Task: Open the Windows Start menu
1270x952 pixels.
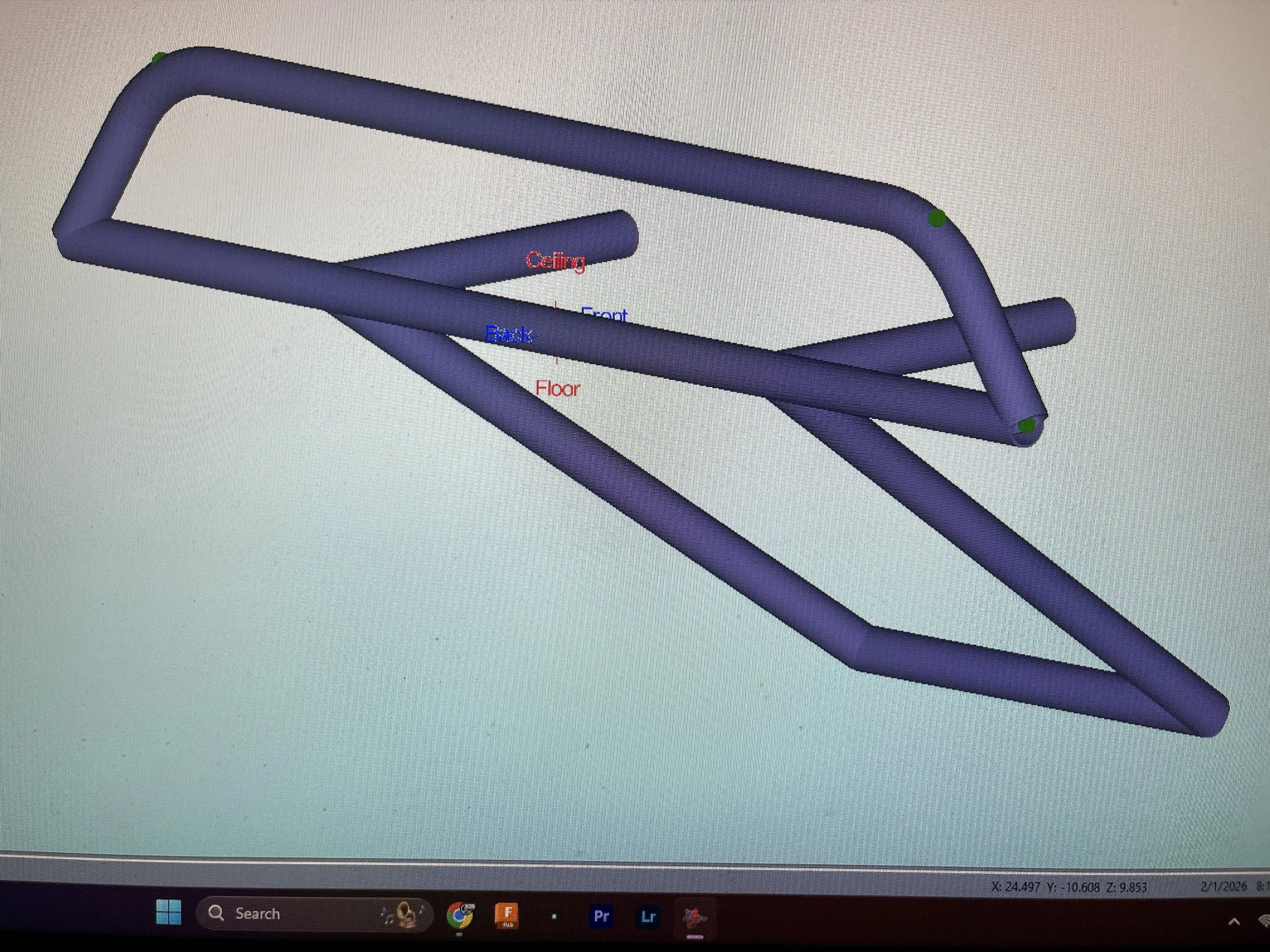Action: pyautogui.click(x=168, y=912)
